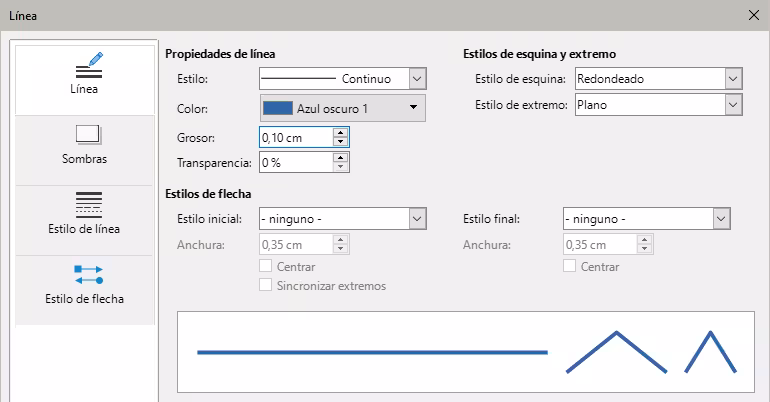Click the Redondeado corner style value
The height and width of the screenshot is (402, 770).
pos(610,79)
